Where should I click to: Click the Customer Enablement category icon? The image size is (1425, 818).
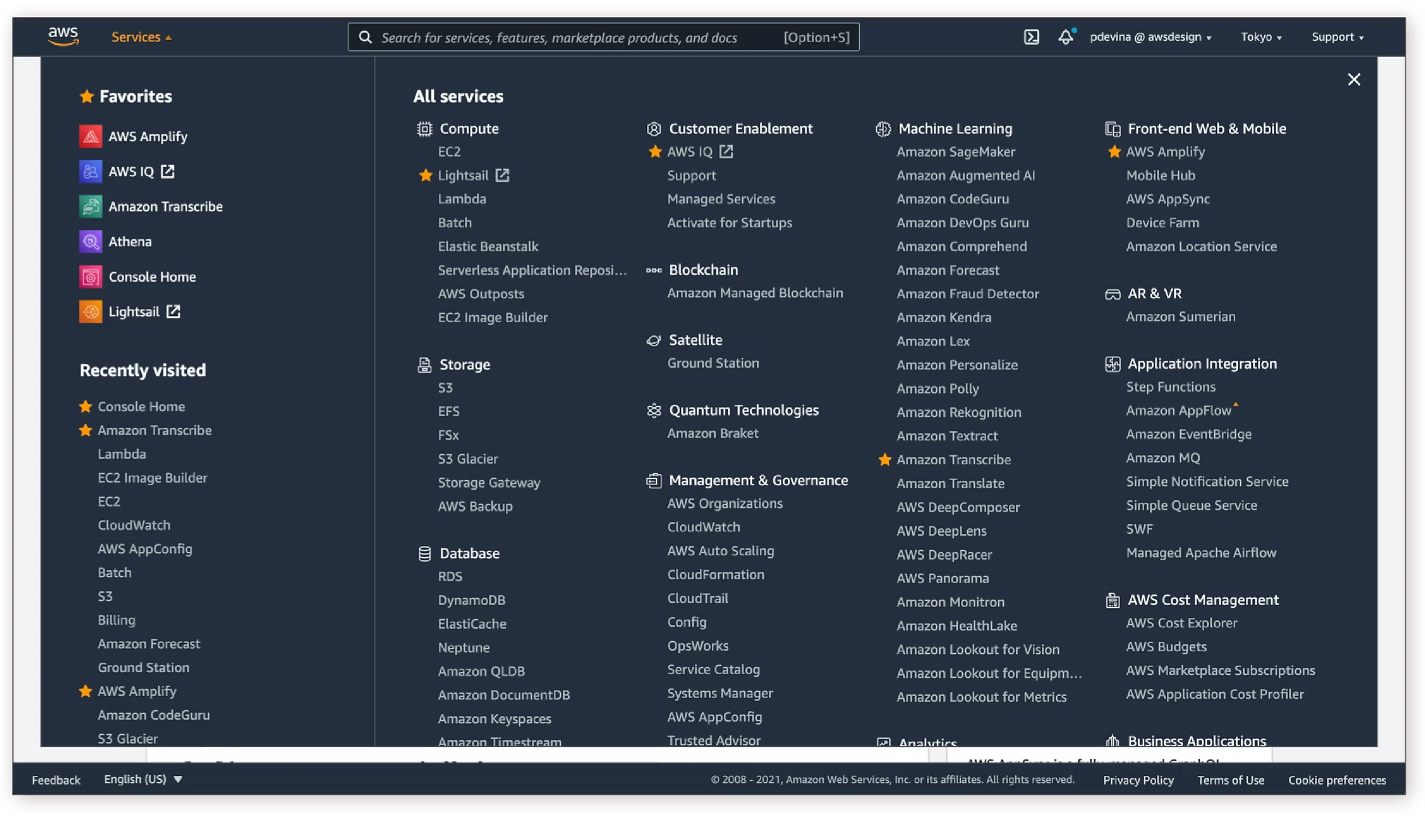tap(654, 129)
